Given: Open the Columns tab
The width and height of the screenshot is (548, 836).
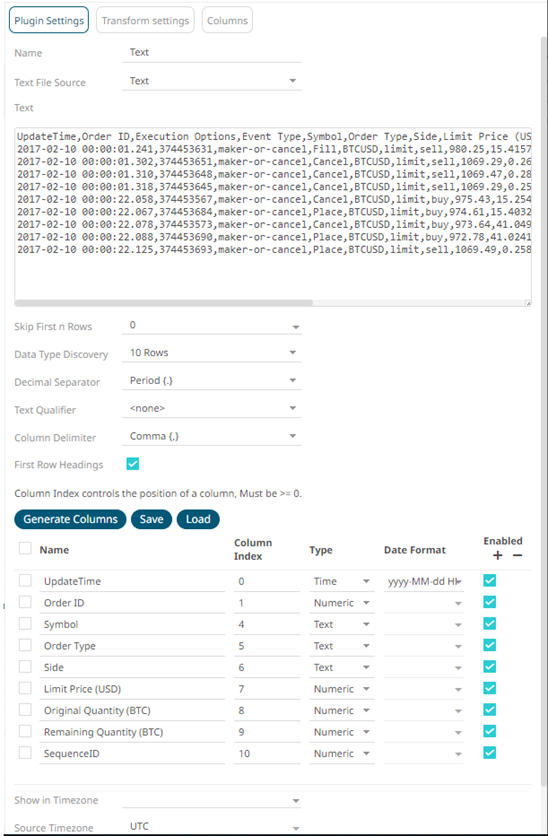Looking at the screenshot, I should pos(227,21).
